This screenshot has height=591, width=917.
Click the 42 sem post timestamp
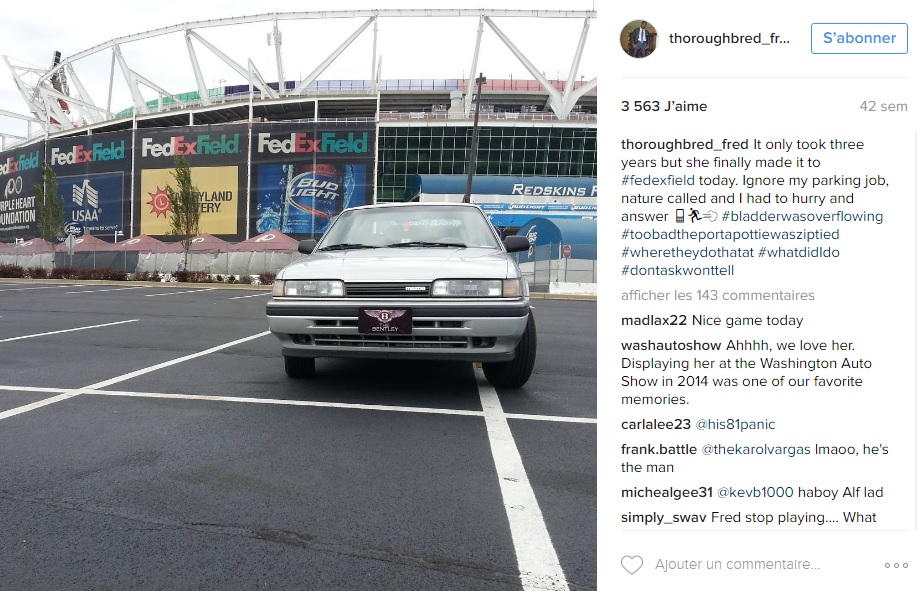(x=883, y=106)
